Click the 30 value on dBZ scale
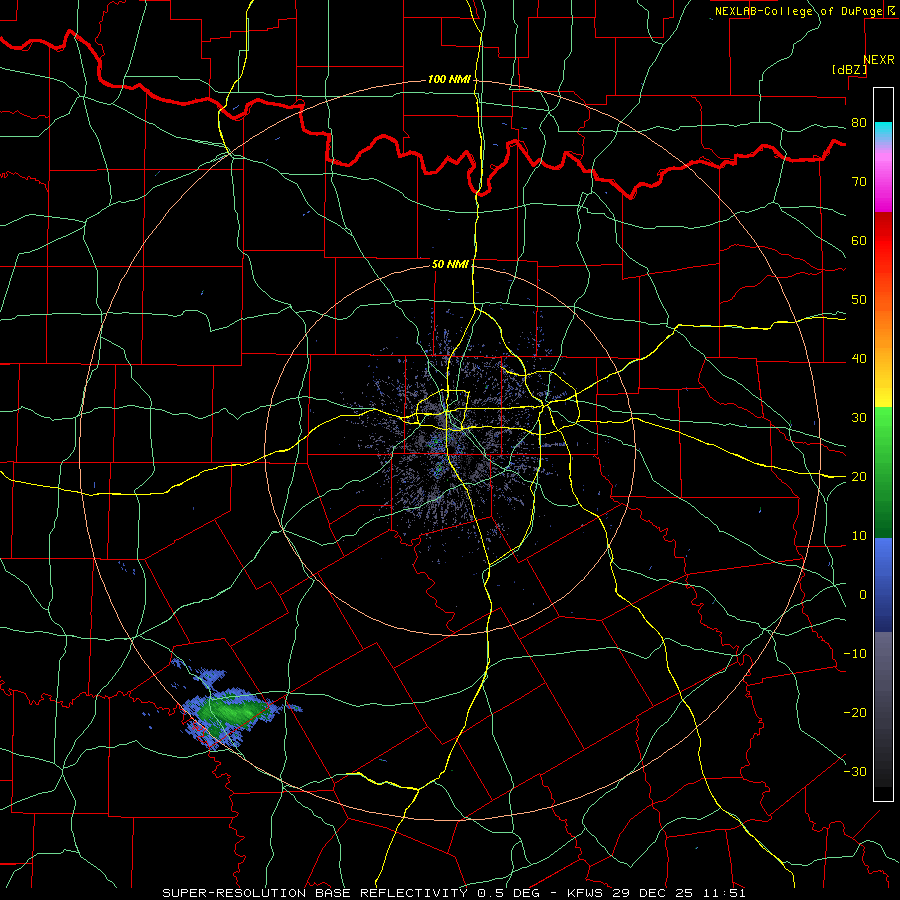The image size is (900, 900). click(x=859, y=418)
